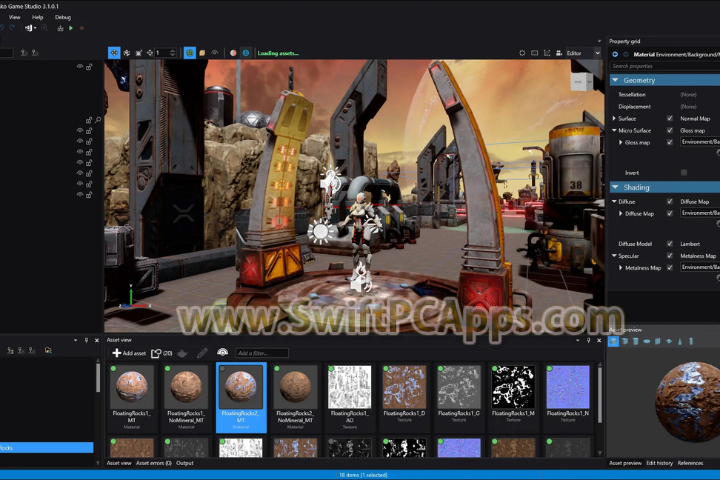Expand the Gloss map sub-property
Image resolution: width=720 pixels, height=480 pixels.
click(620, 142)
